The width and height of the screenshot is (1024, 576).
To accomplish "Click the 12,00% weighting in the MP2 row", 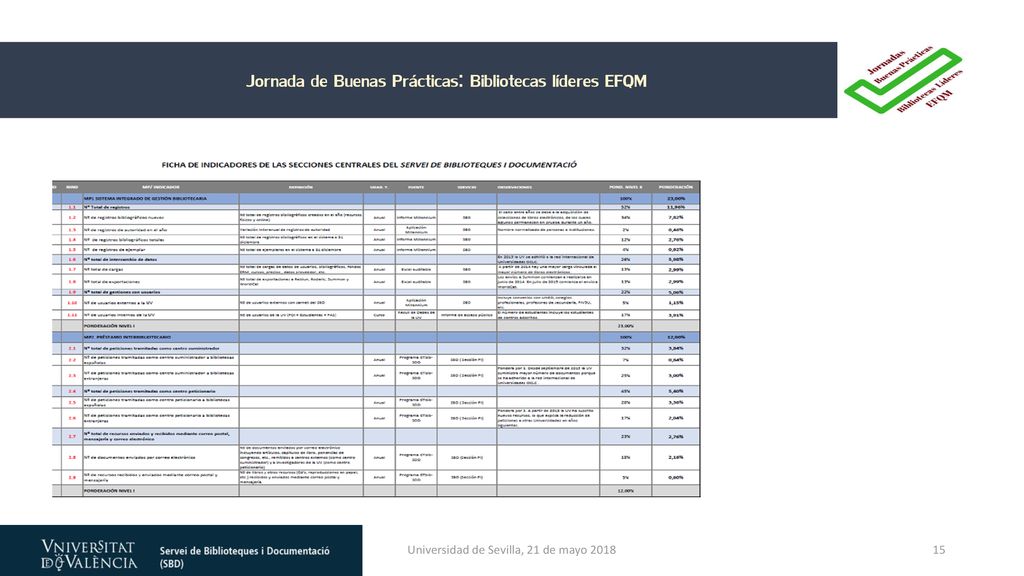I will (675, 337).
